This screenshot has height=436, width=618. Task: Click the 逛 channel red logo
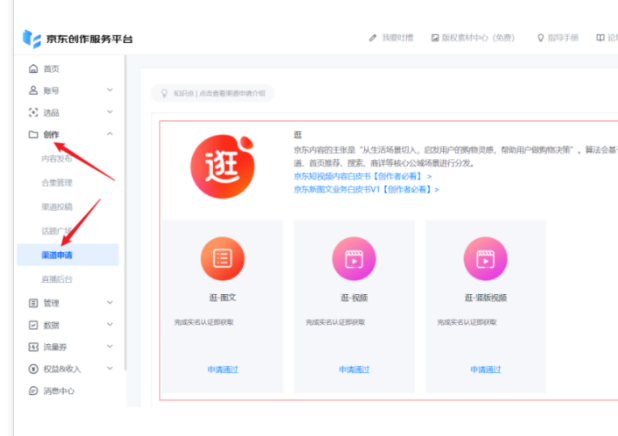coord(223,158)
